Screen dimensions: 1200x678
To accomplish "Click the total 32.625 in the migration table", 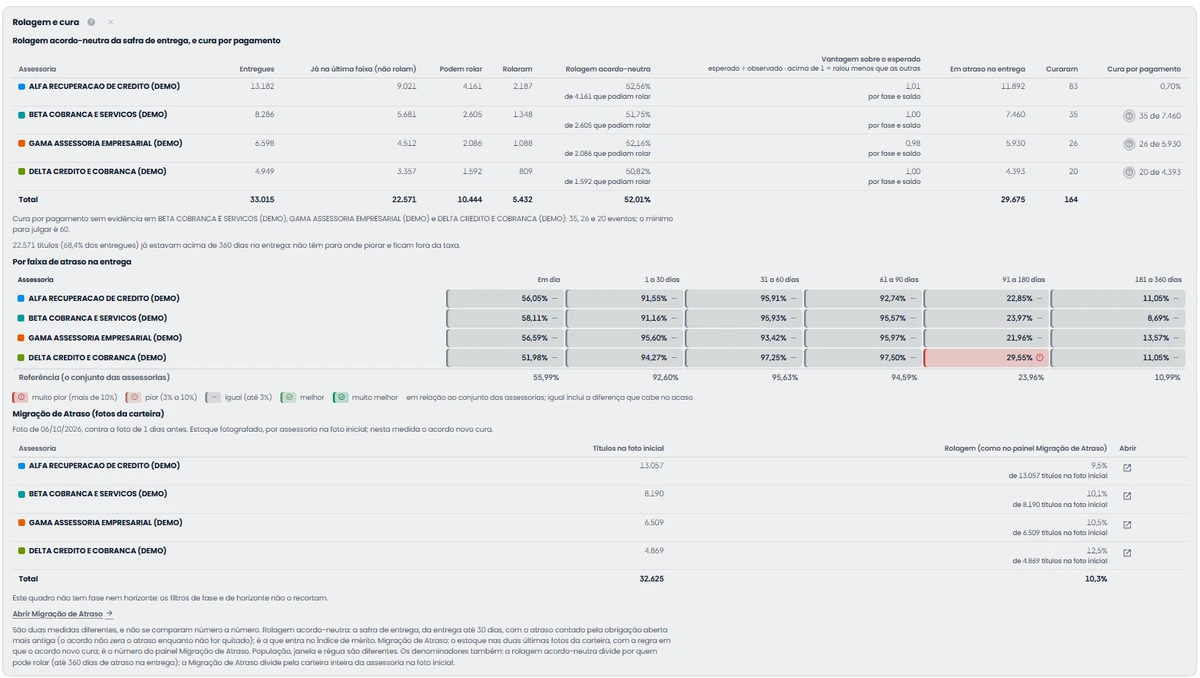I will pos(652,579).
